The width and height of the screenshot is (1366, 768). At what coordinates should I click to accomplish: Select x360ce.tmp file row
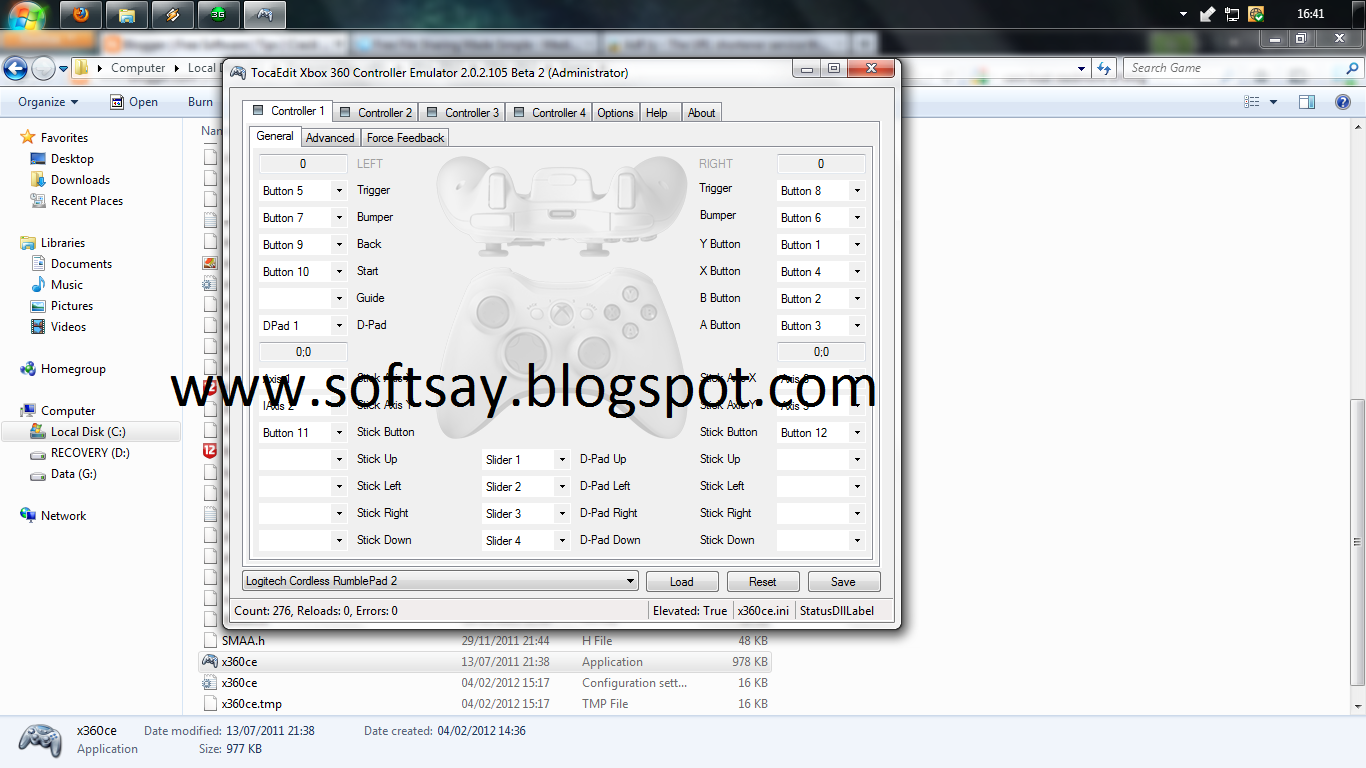pos(485,704)
